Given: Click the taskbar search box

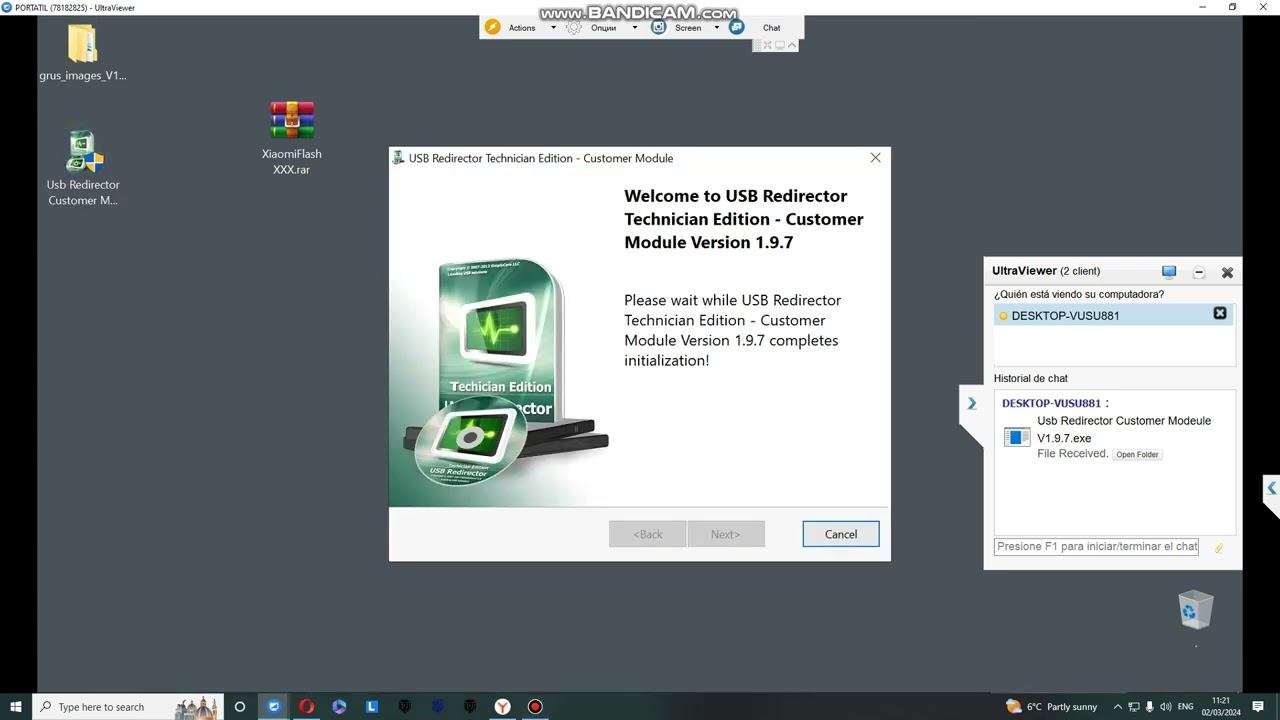Looking at the screenshot, I should 128,707.
